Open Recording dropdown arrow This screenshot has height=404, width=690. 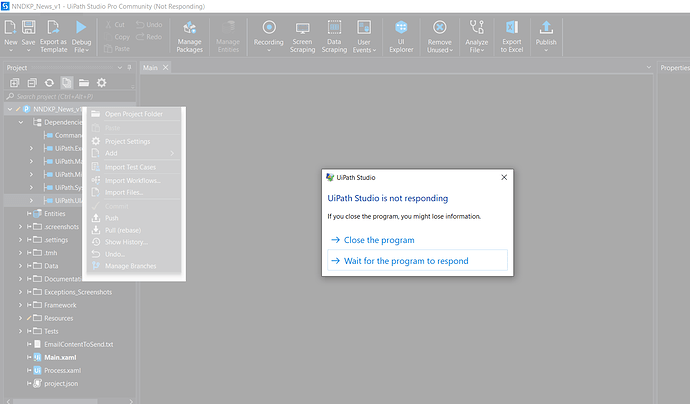(269, 50)
